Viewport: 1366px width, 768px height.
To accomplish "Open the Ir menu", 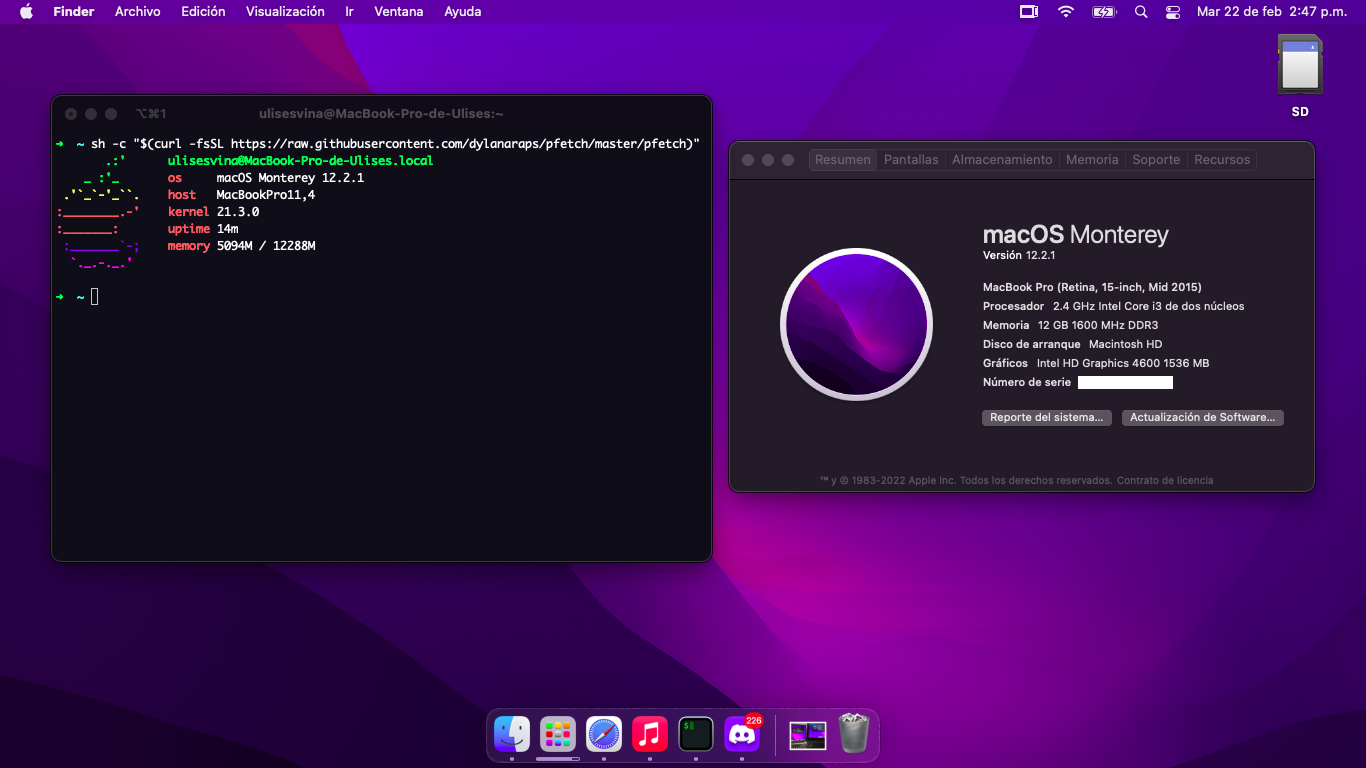I will coord(349,12).
